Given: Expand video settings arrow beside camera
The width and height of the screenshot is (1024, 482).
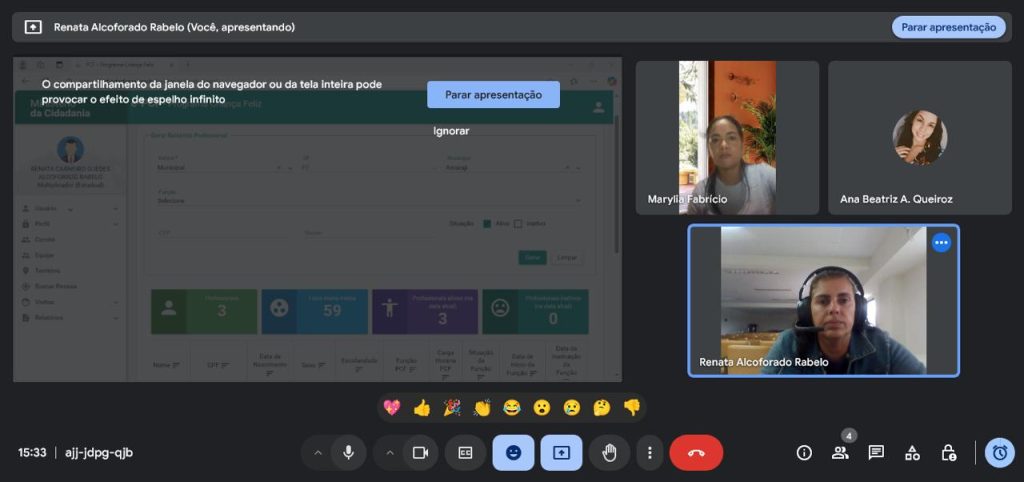Looking at the screenshot, I should click(x=390, y=452).
